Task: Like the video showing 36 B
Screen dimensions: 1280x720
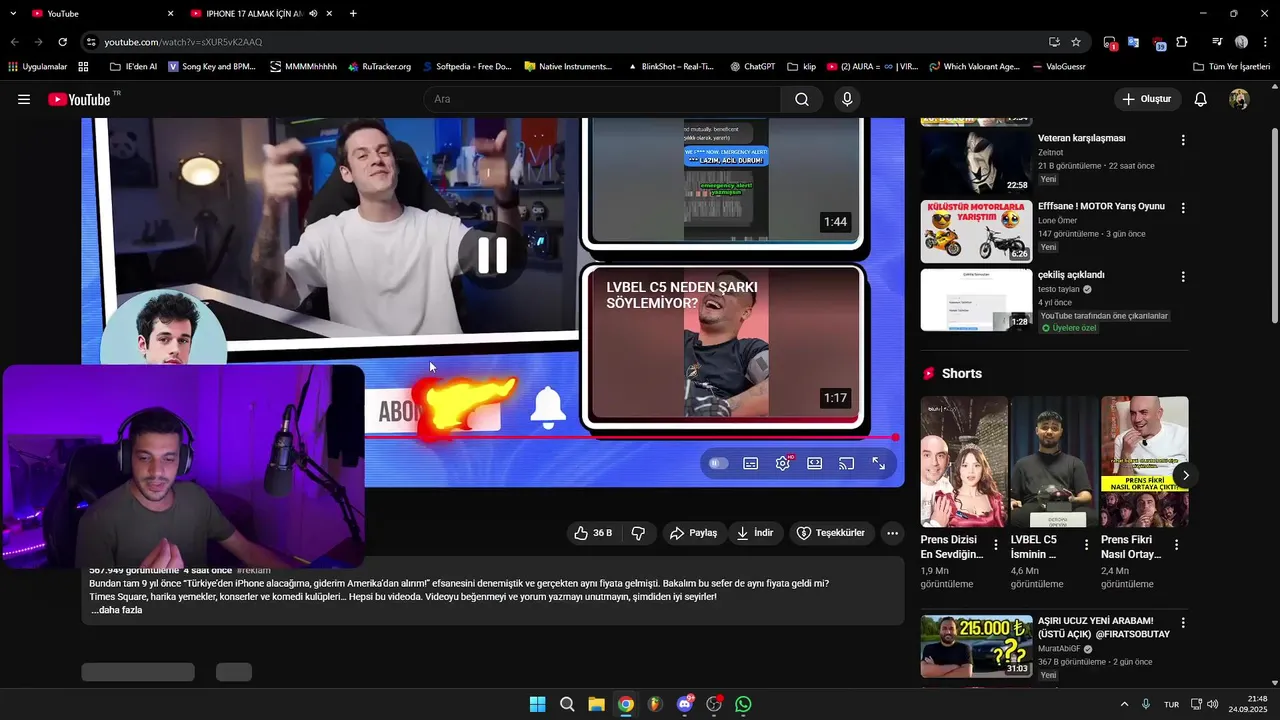Action: [593, 533]
